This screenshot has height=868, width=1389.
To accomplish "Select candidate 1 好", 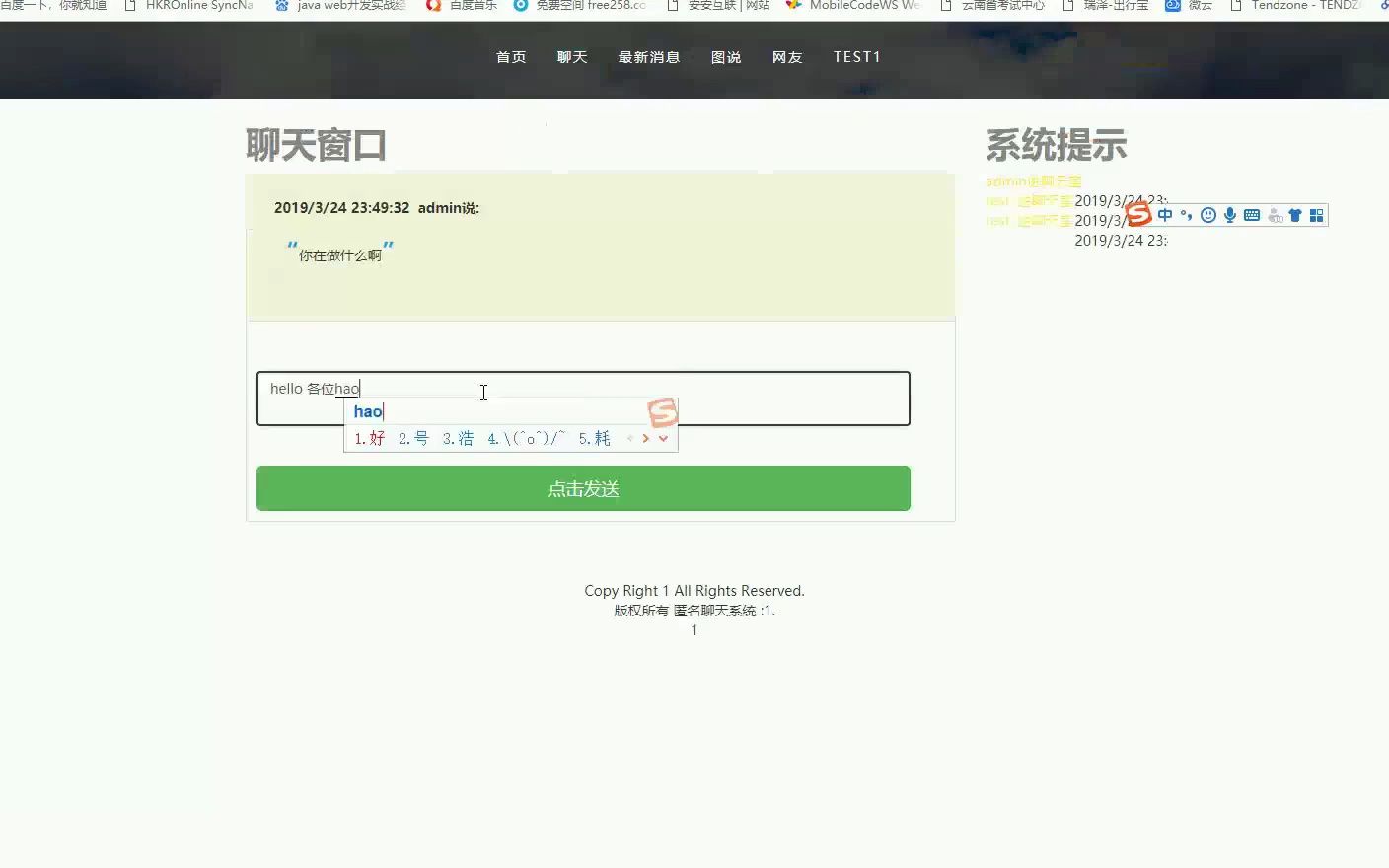I will tap(370, 438).
